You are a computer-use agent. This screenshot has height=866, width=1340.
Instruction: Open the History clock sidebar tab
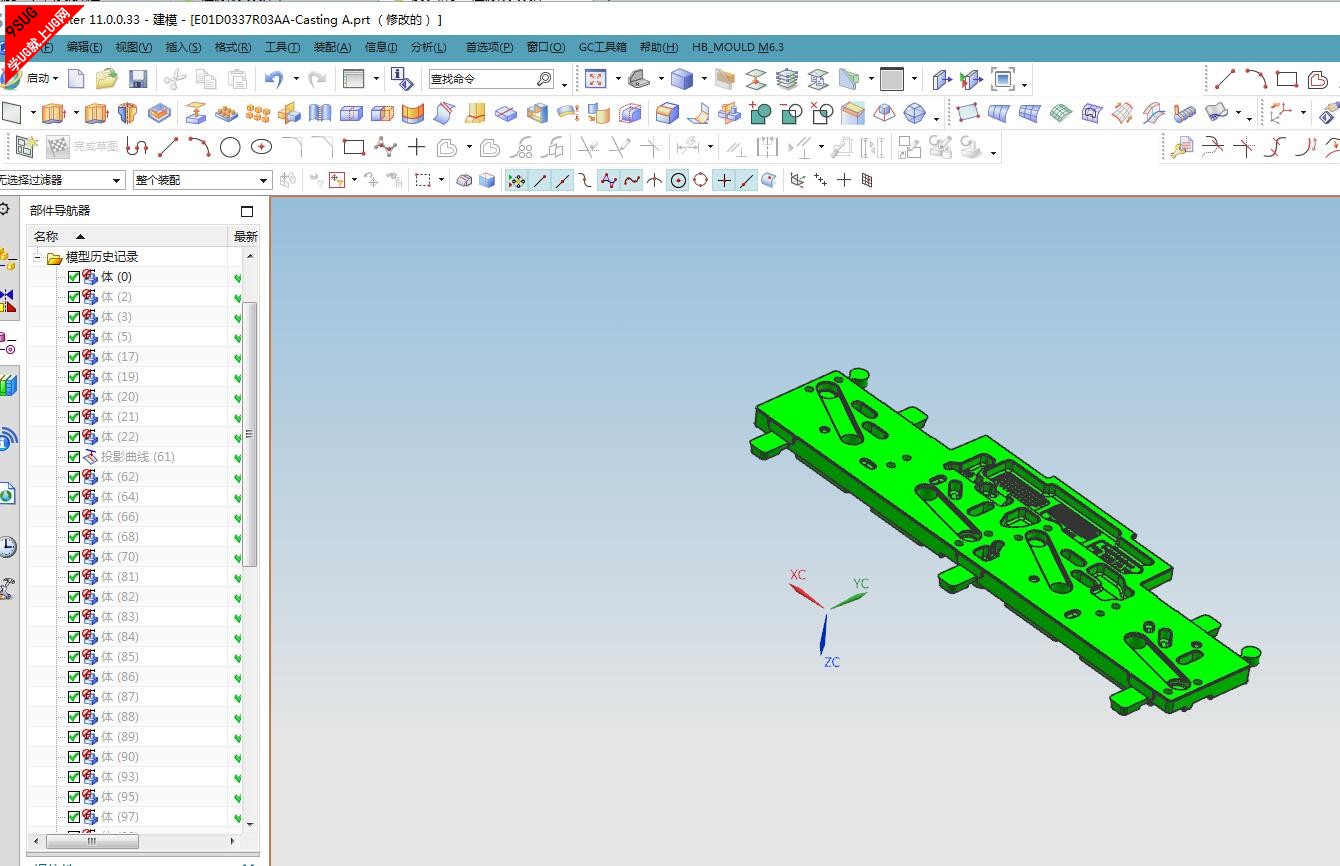[7, 546]
